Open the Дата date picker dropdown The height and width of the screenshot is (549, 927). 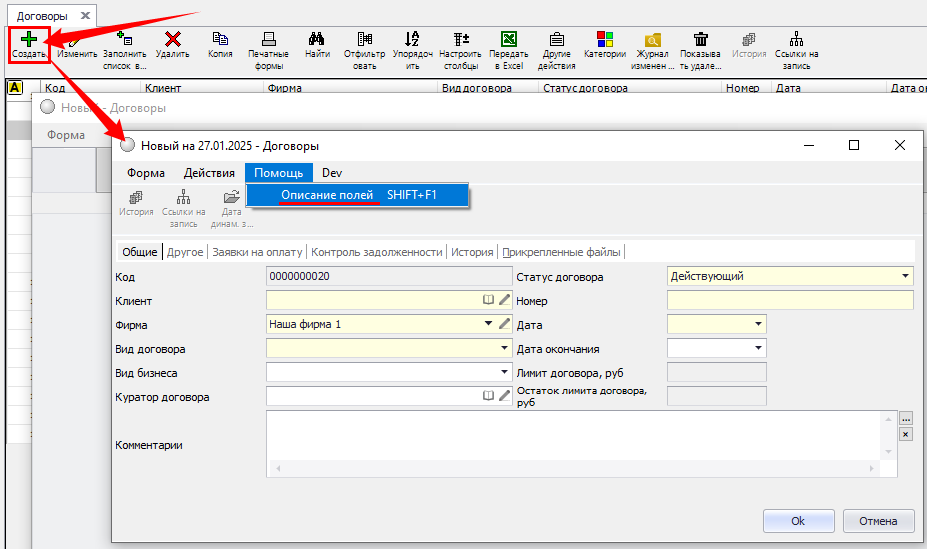758,324
